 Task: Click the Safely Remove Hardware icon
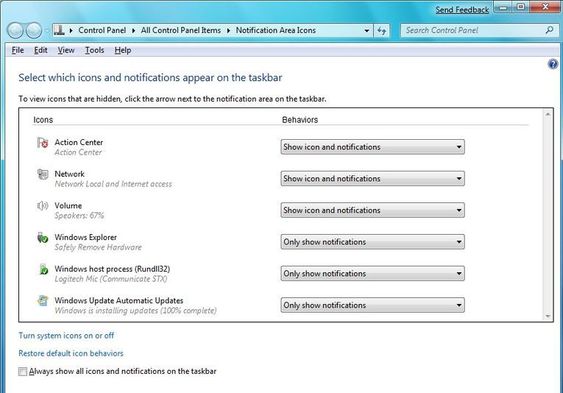pos(43,238)
